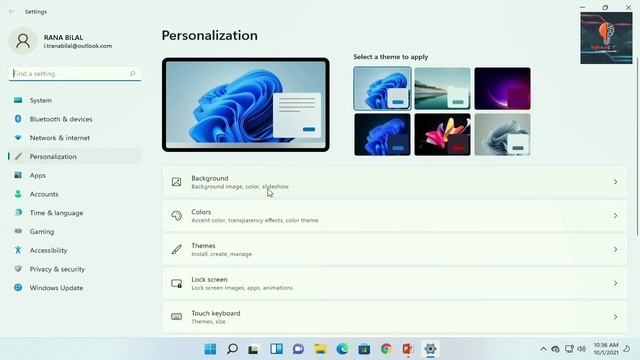Click the Colors palette icon
Viewport: 640px width, 360px height.
point(176,216)
